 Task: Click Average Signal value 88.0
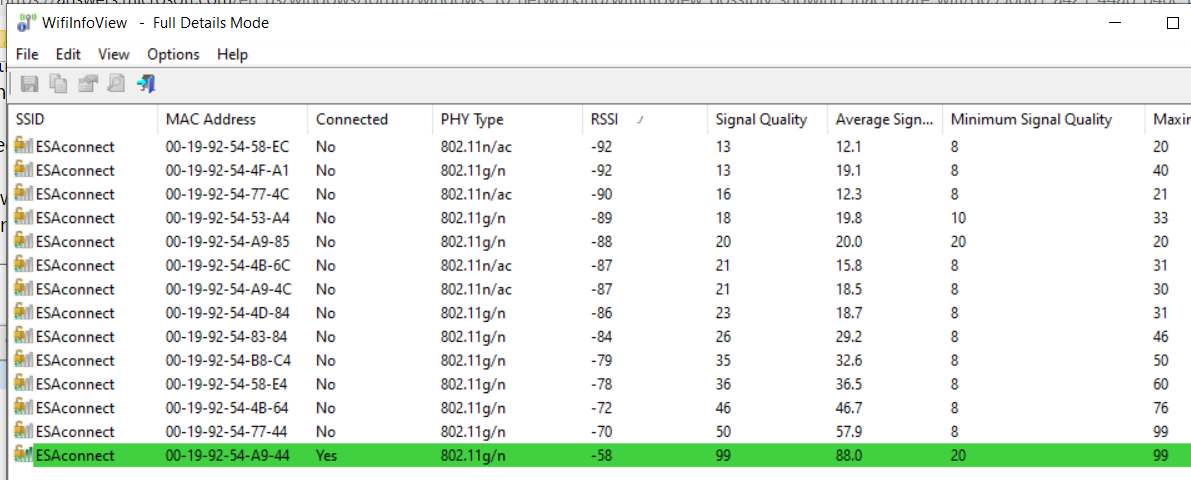[849, 456]
